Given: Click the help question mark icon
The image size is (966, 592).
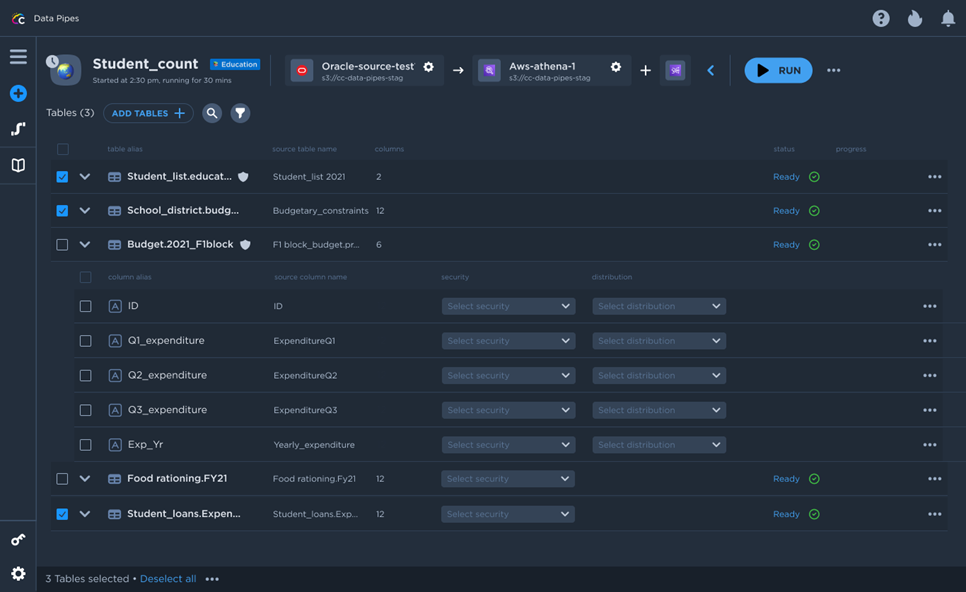Looking at the screenshot, I should coord(881,18).
